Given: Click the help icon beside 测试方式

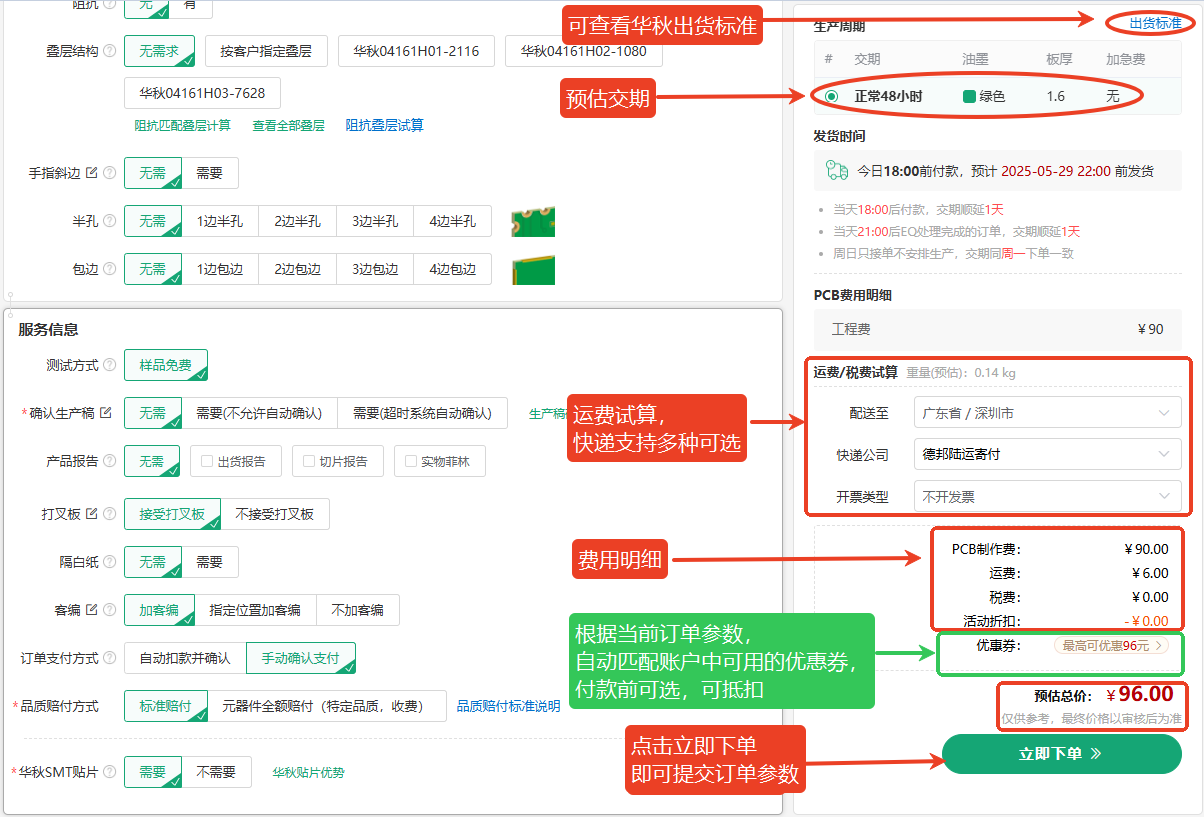Looking at the screenshot, I should (110, 365).
